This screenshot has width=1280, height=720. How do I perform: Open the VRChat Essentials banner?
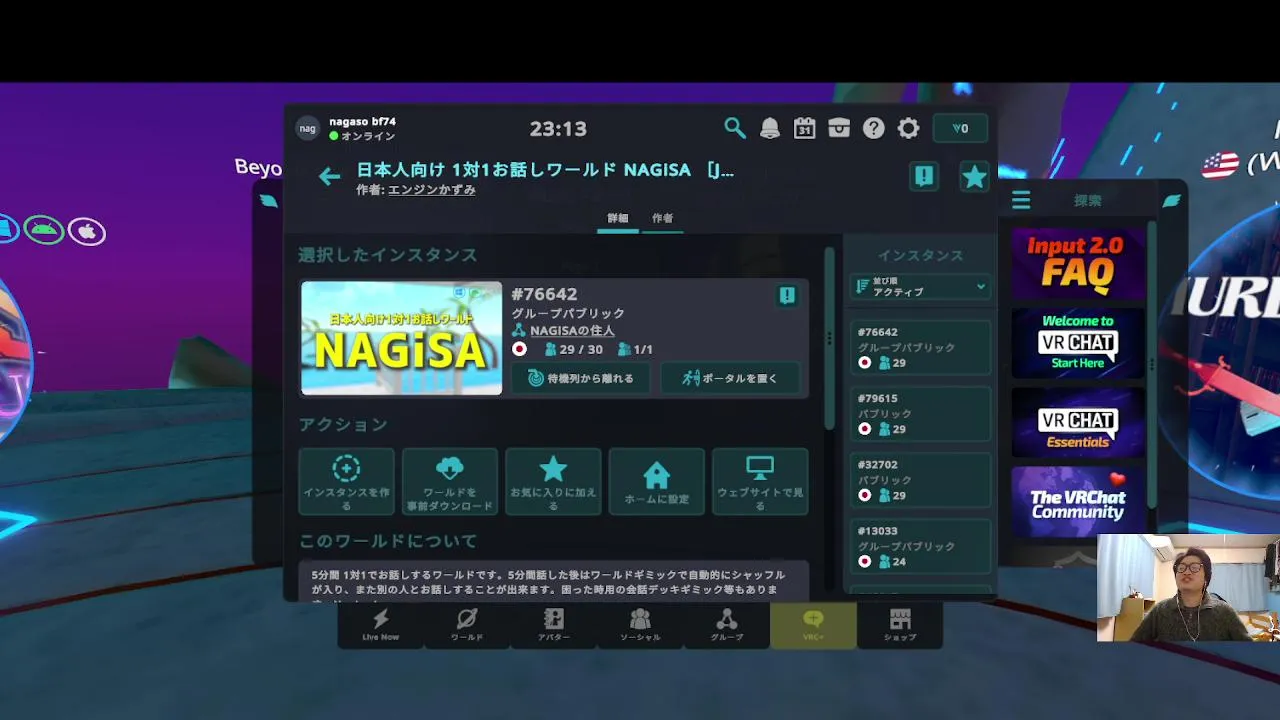coord(1078,422)
